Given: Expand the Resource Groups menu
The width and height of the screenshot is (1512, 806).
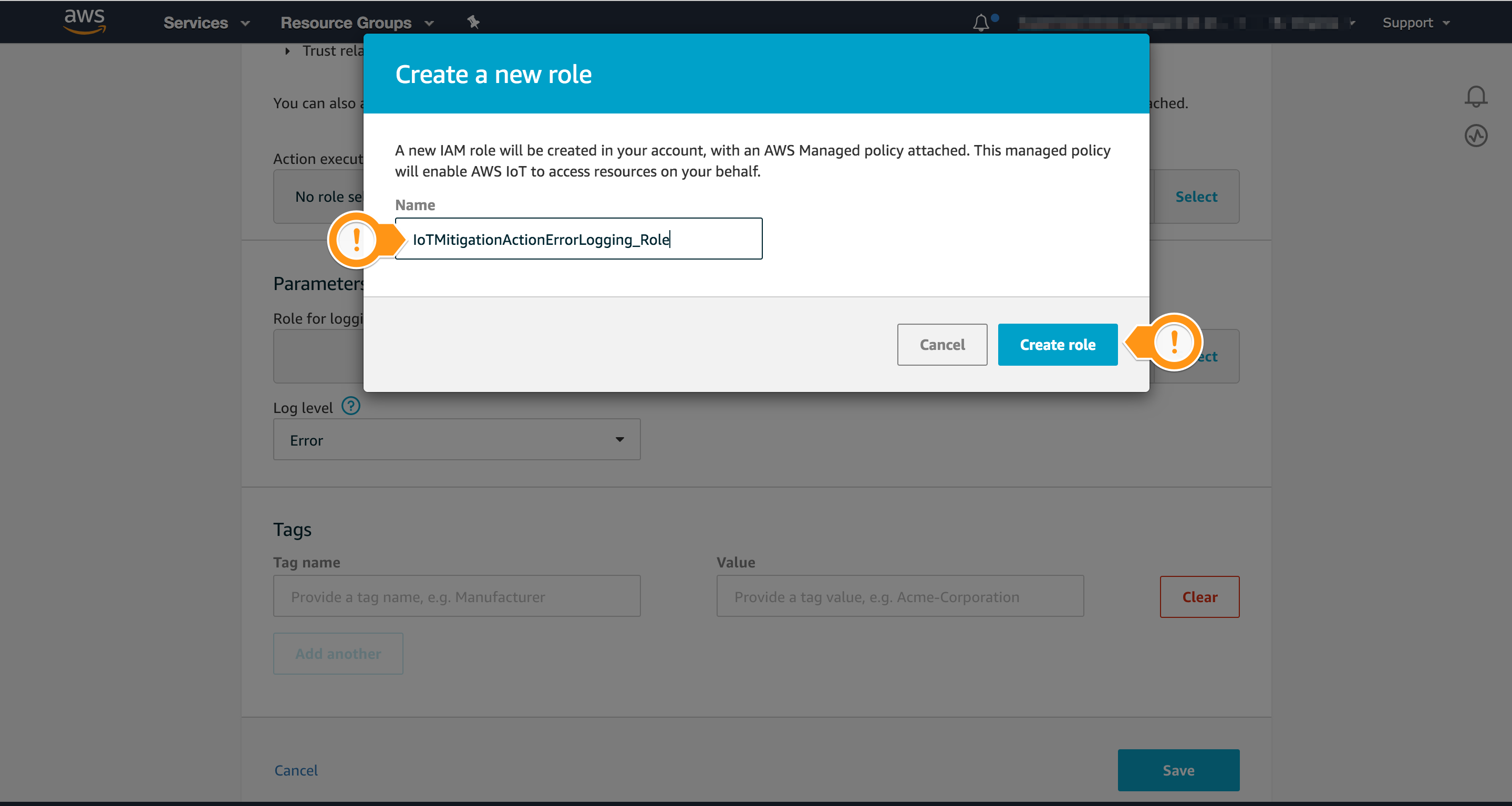Looking at the screenshot, I should coord(357,22).
